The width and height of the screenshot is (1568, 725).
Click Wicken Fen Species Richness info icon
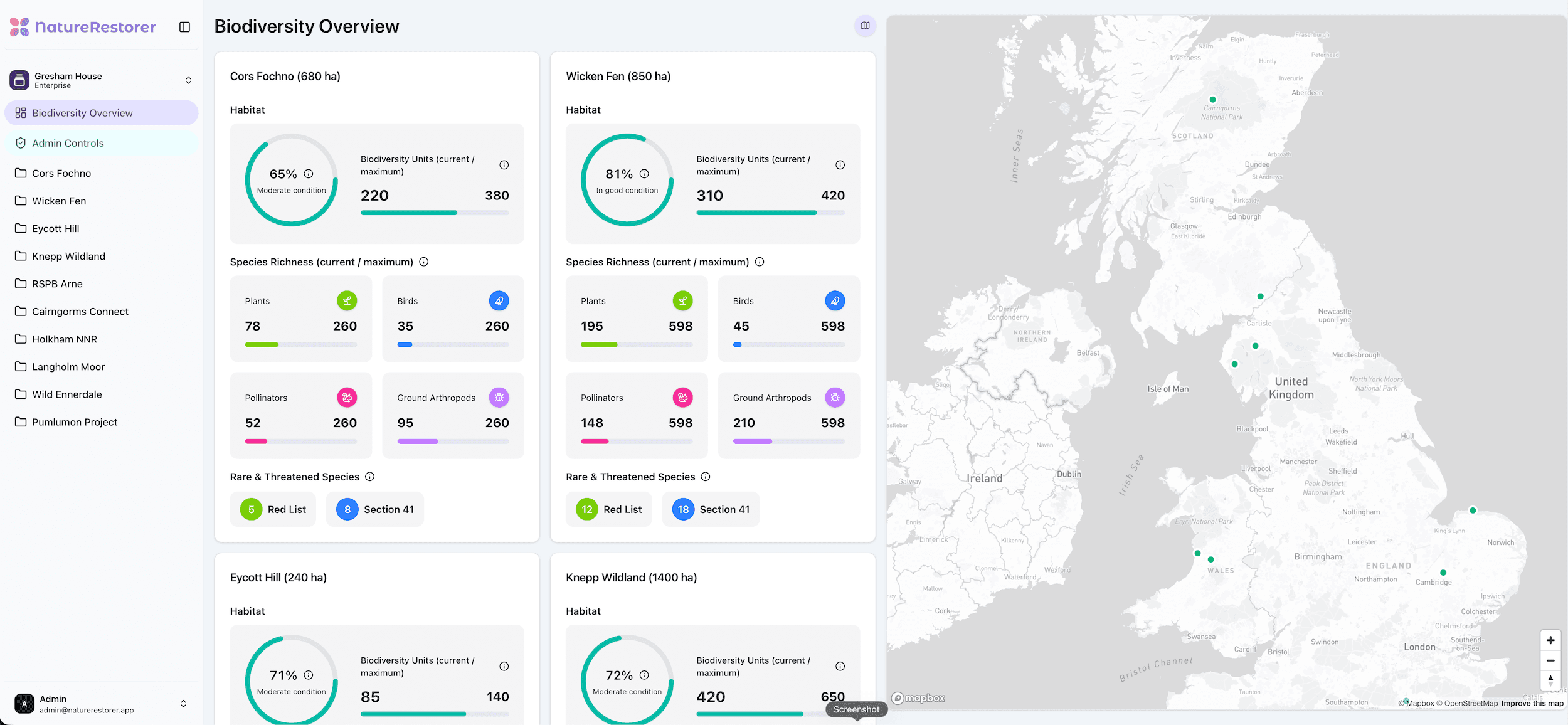pyautogui.click(x=760, y=262)
